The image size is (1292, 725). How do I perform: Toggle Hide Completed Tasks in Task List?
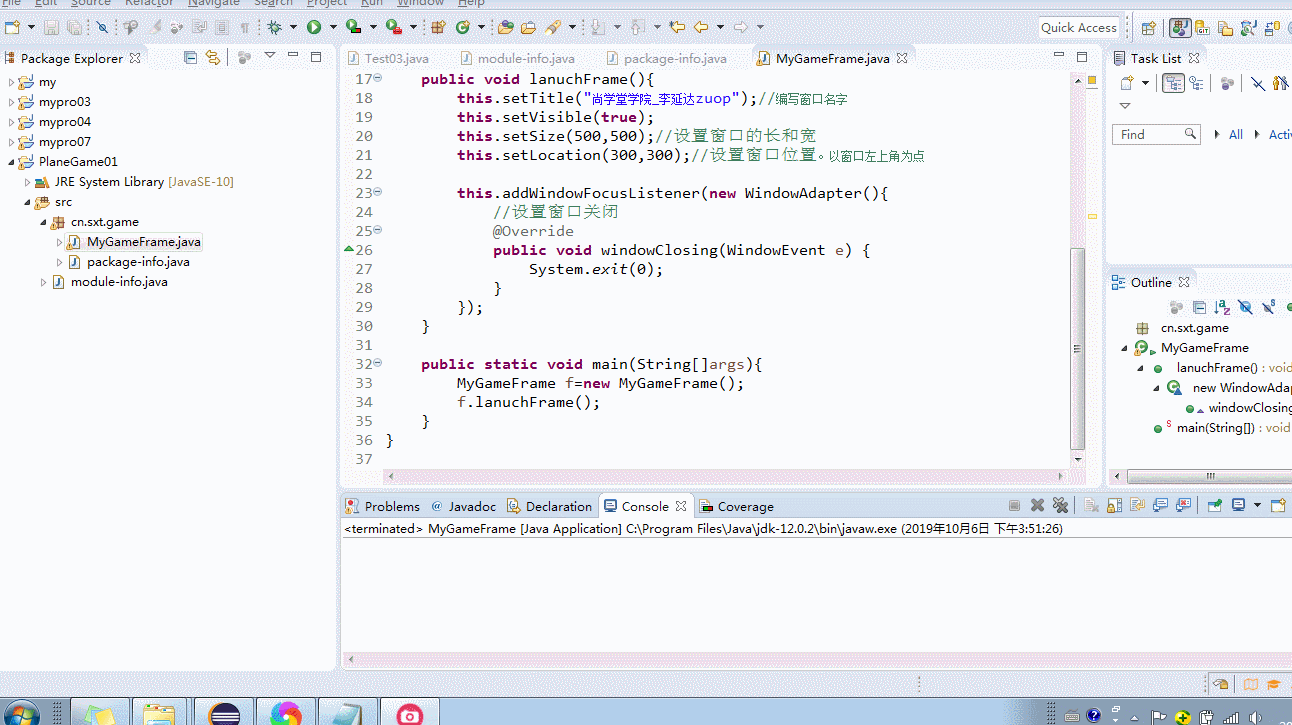pos(1258,84)
